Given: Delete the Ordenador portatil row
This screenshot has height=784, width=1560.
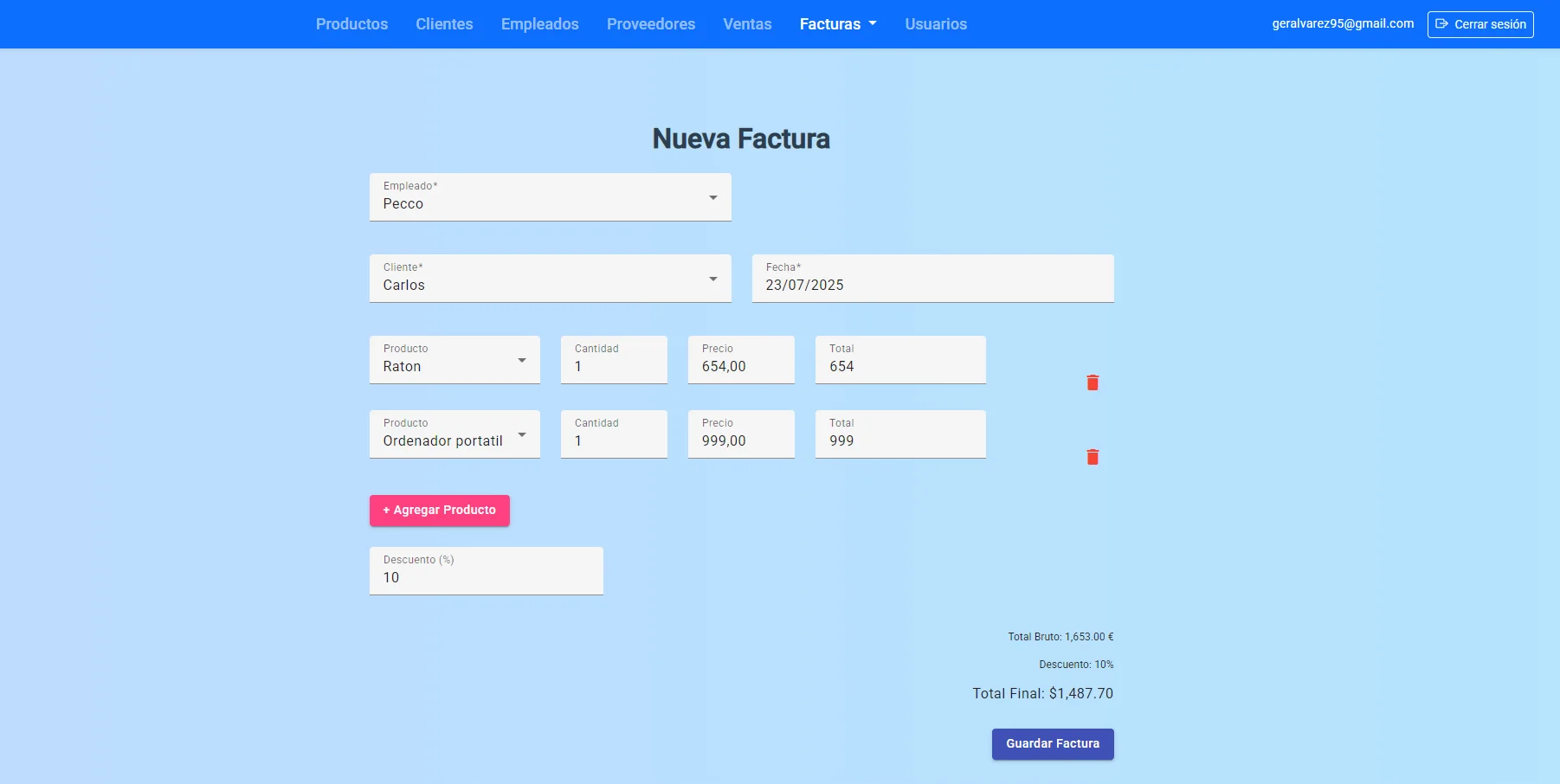Looking at the screenshot, I should pos(1093,457).
